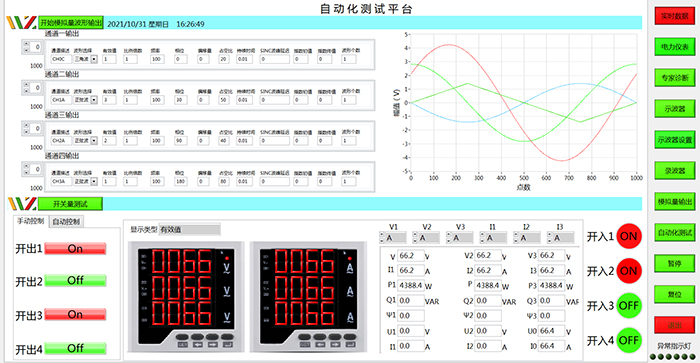Viewport: 700px width, 363px height.
Task: Open the 电力仪表 power meter view
Action: pyautogui.click(x=675, y=46)
